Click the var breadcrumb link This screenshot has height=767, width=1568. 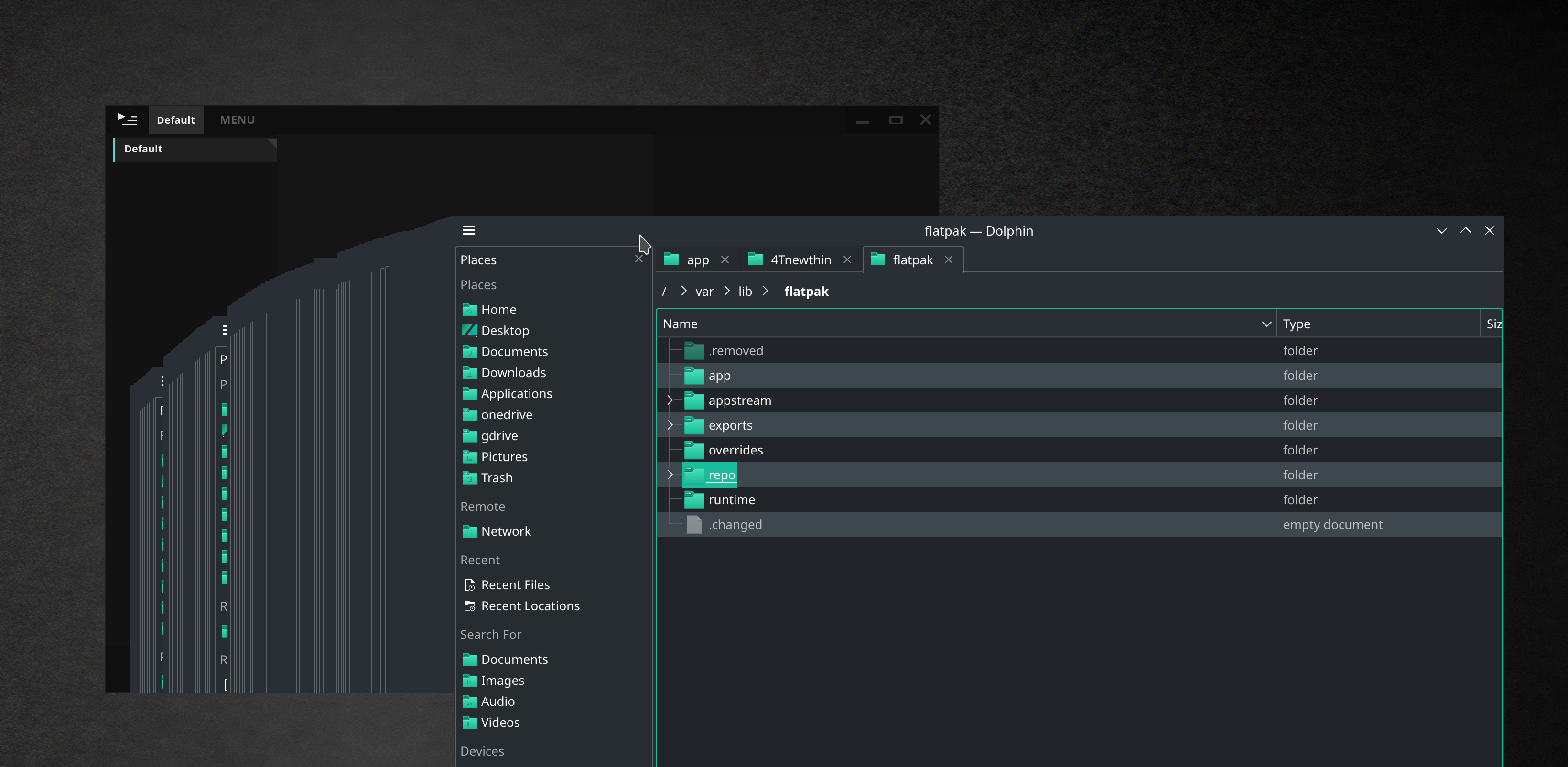(x=704, y=291)
